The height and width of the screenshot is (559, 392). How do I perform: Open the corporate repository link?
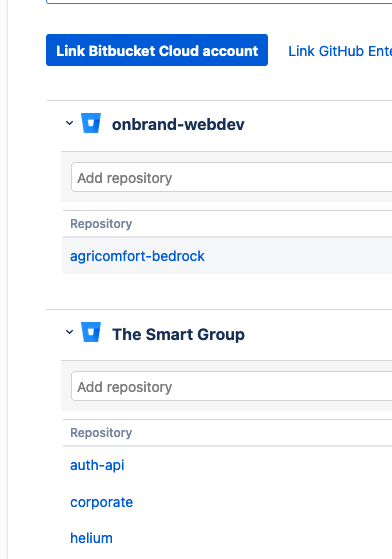(102, 502)
